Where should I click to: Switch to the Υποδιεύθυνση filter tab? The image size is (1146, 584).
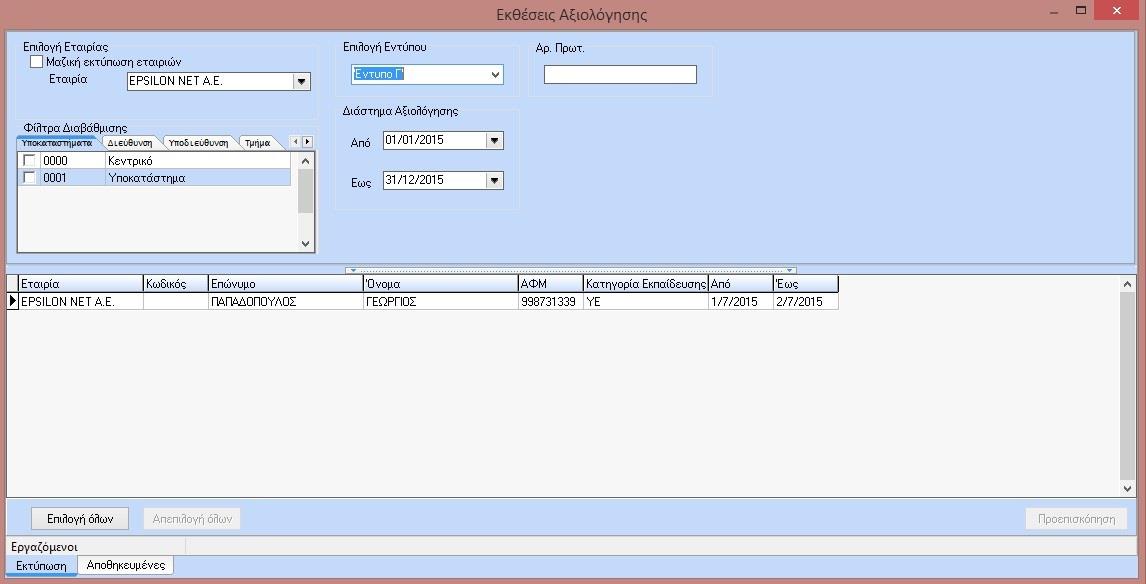pyautogui.click(x=199, y=143)
